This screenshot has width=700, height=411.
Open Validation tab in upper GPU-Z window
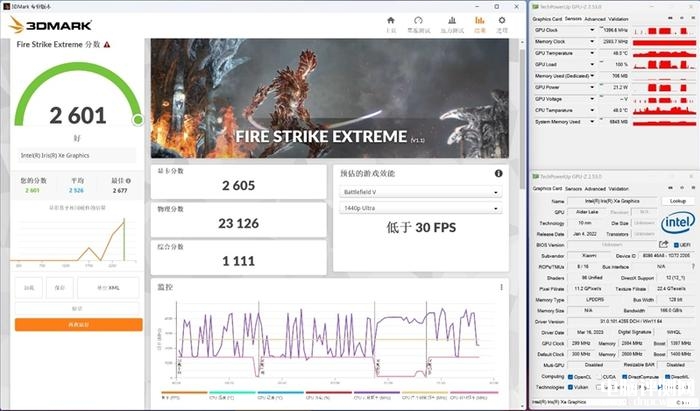(618, 19)
